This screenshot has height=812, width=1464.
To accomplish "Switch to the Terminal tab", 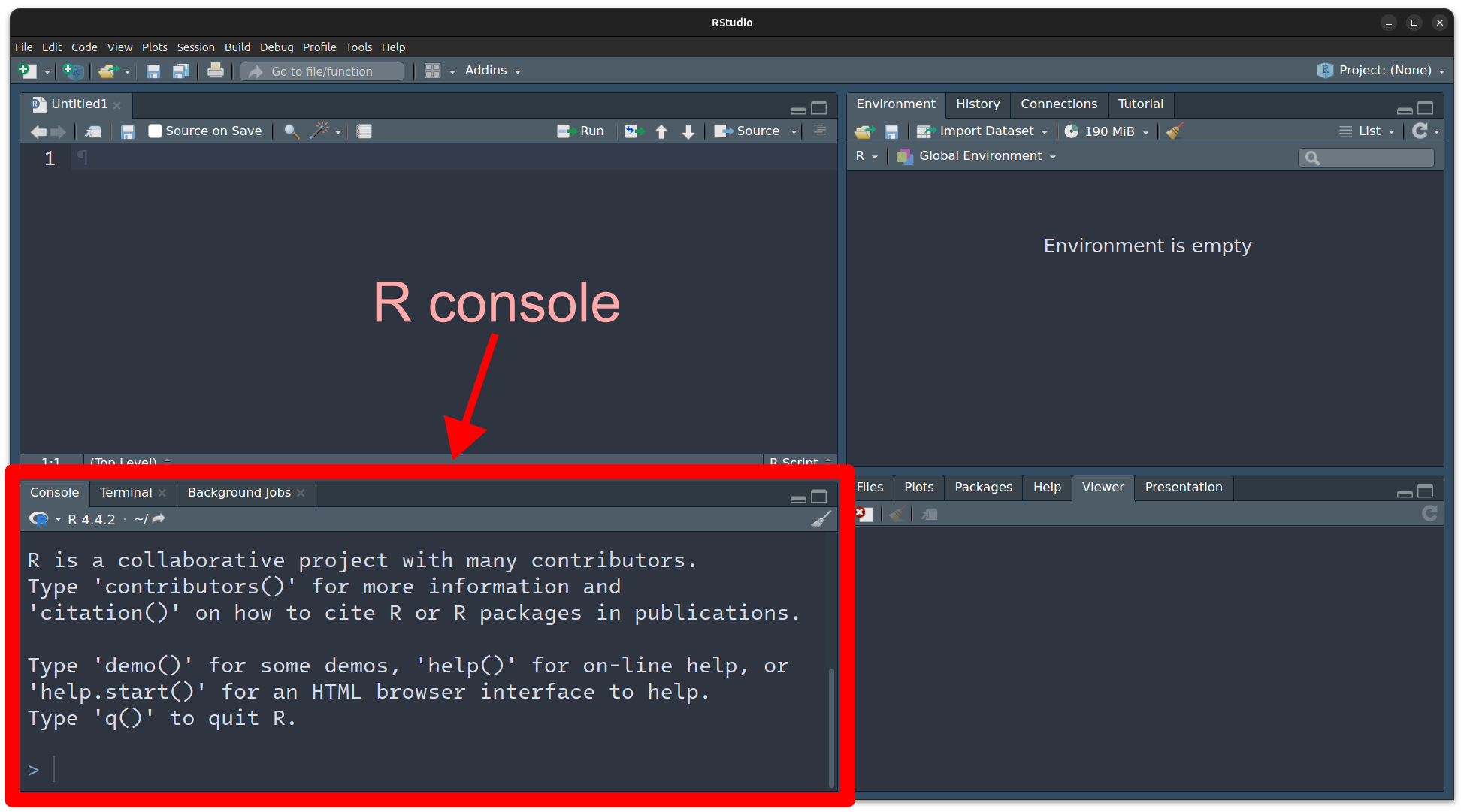I will coord(126,493).
